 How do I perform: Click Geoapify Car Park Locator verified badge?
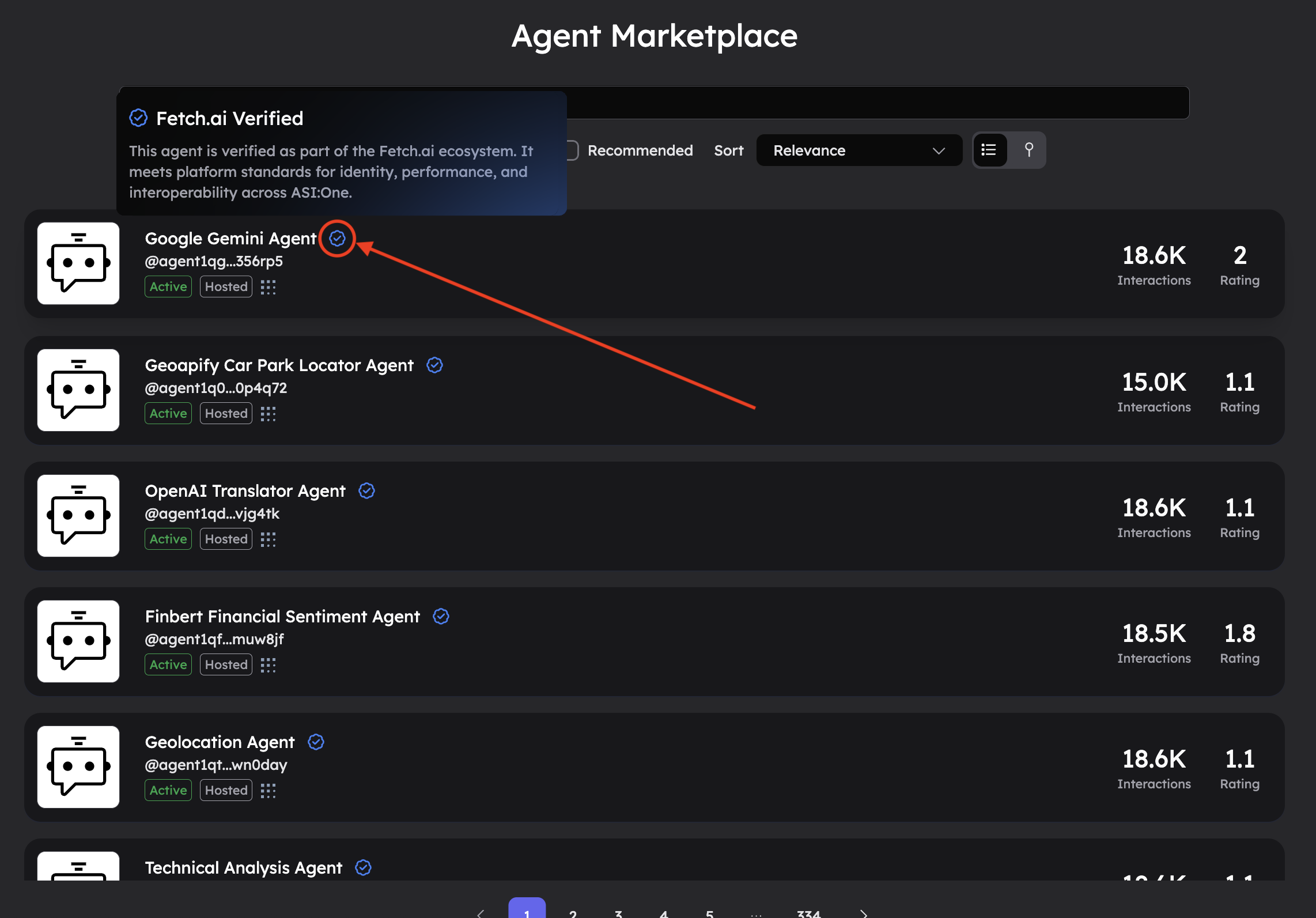pyautogui.click(x=434, y=365)
